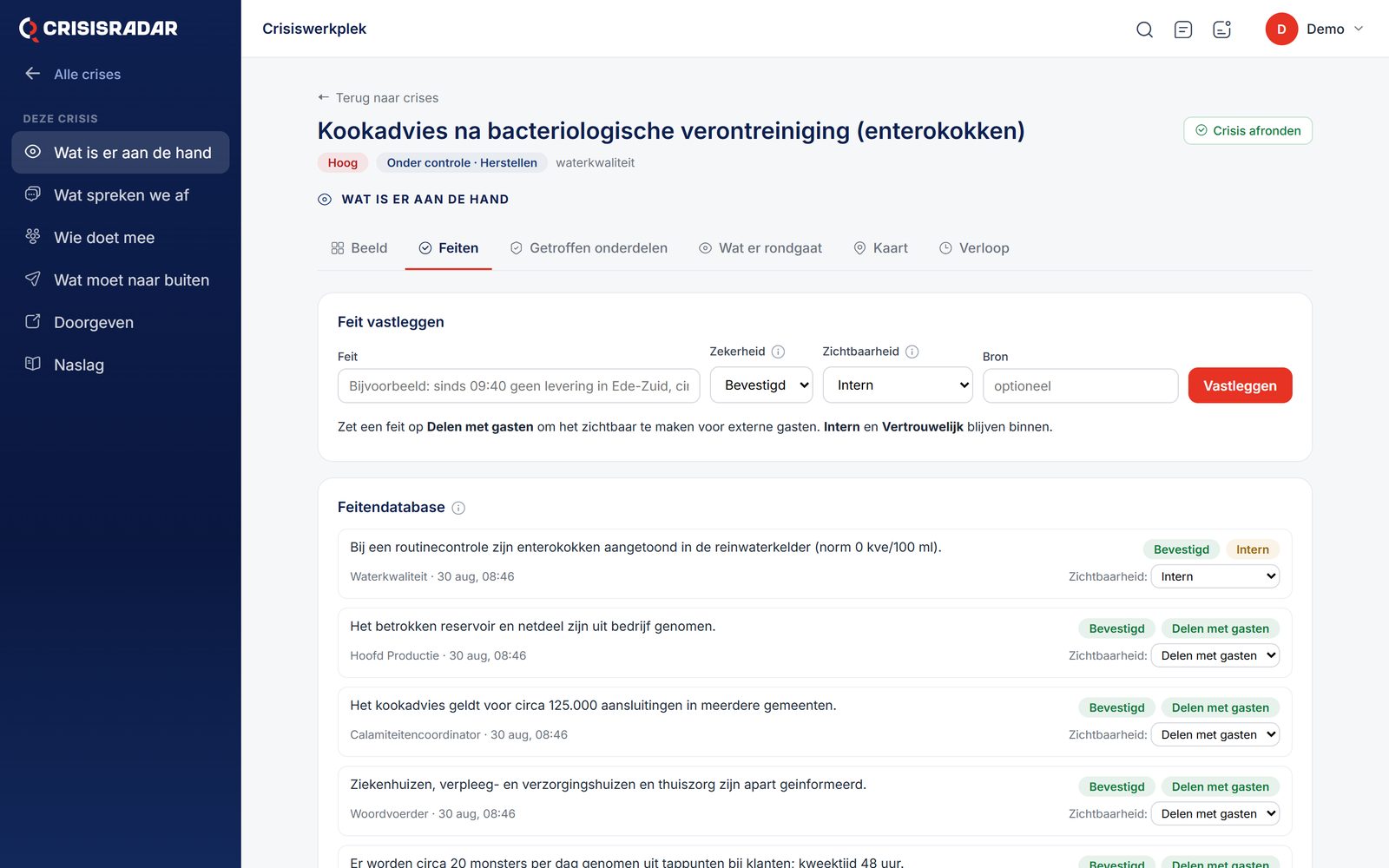Open Wat moet naar buiten
Screen dimensions: 1389x868
pyautogui.click(x=121, y=280)
